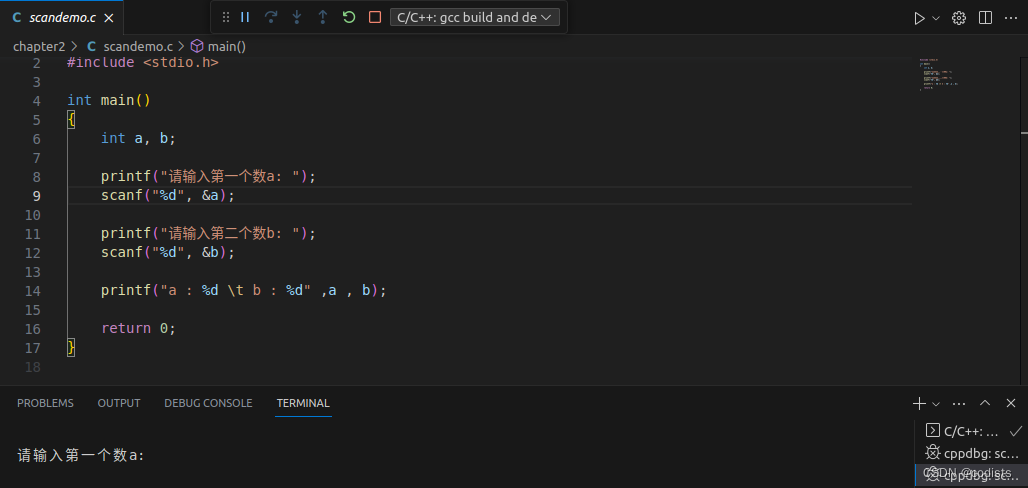
Task: Select the first cppdbg terminal entry
Action: click(x=972, y=453)
